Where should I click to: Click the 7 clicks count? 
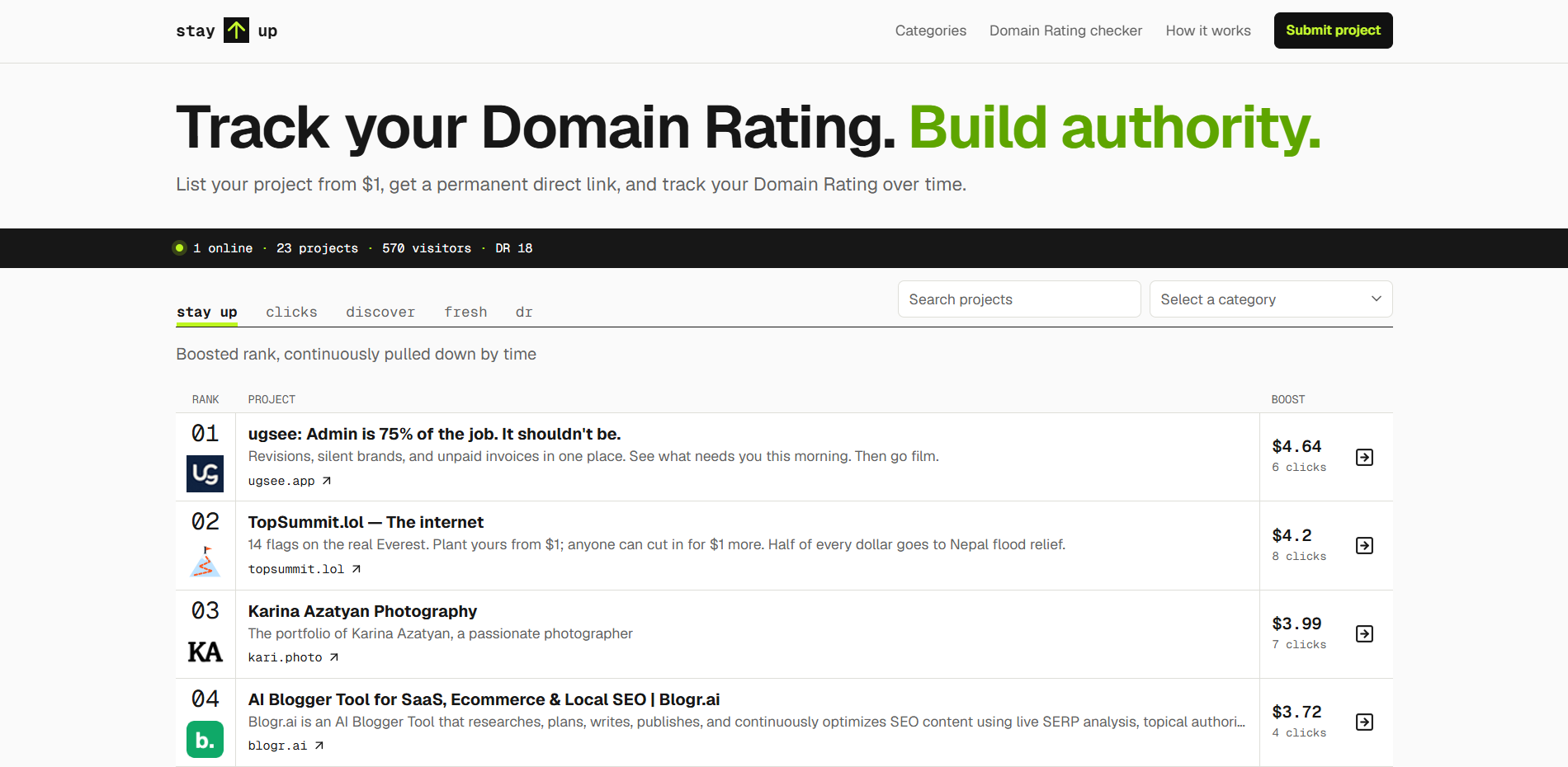pyautogui.click(x=1299, y=645)
